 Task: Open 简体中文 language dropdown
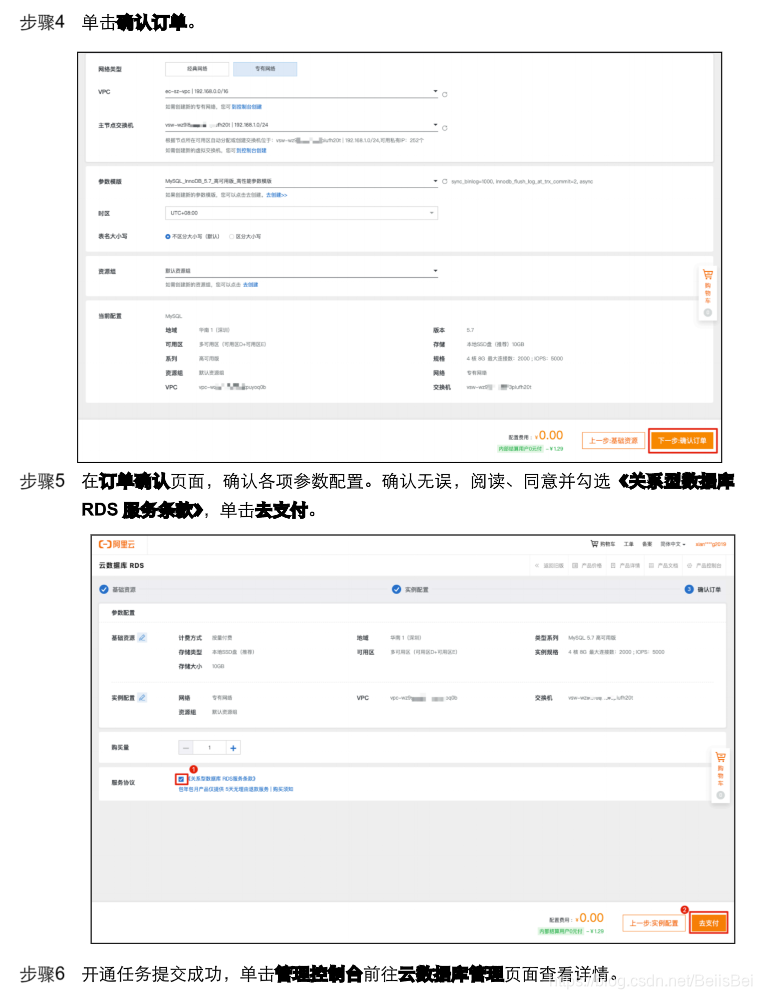tap(672, 544)
